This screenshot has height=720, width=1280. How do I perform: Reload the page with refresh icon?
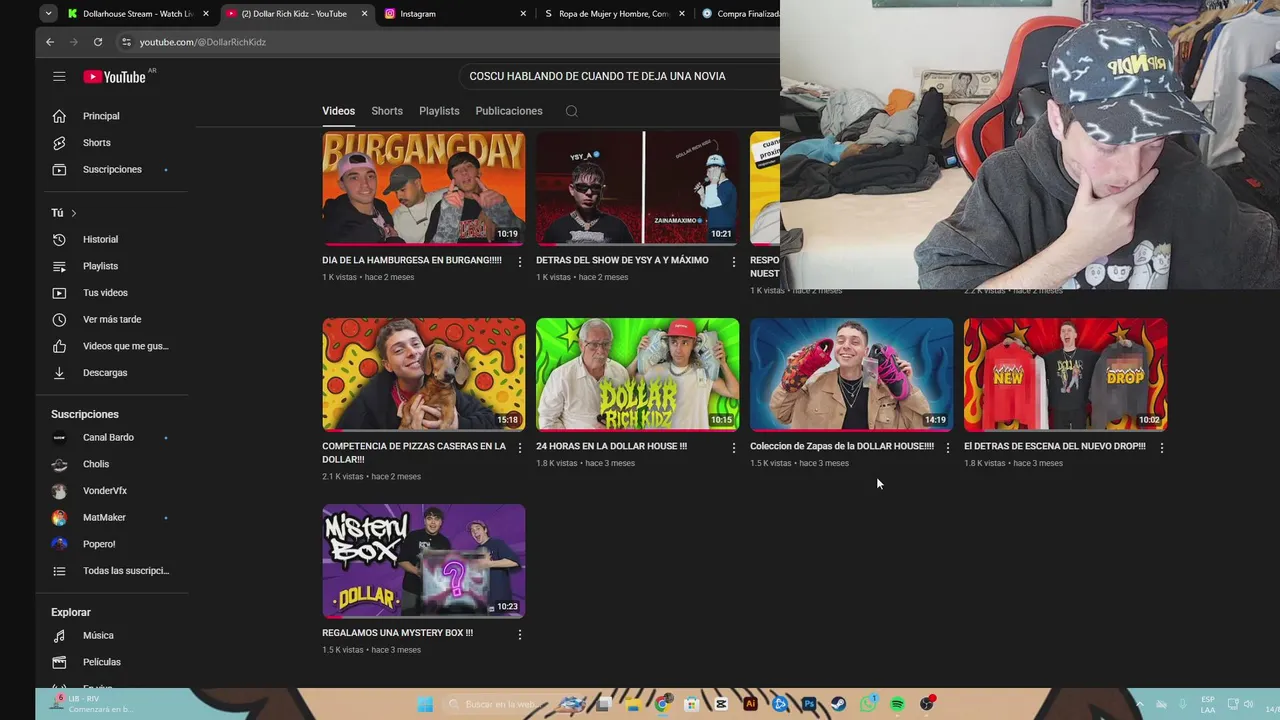[x=98, y=42]
